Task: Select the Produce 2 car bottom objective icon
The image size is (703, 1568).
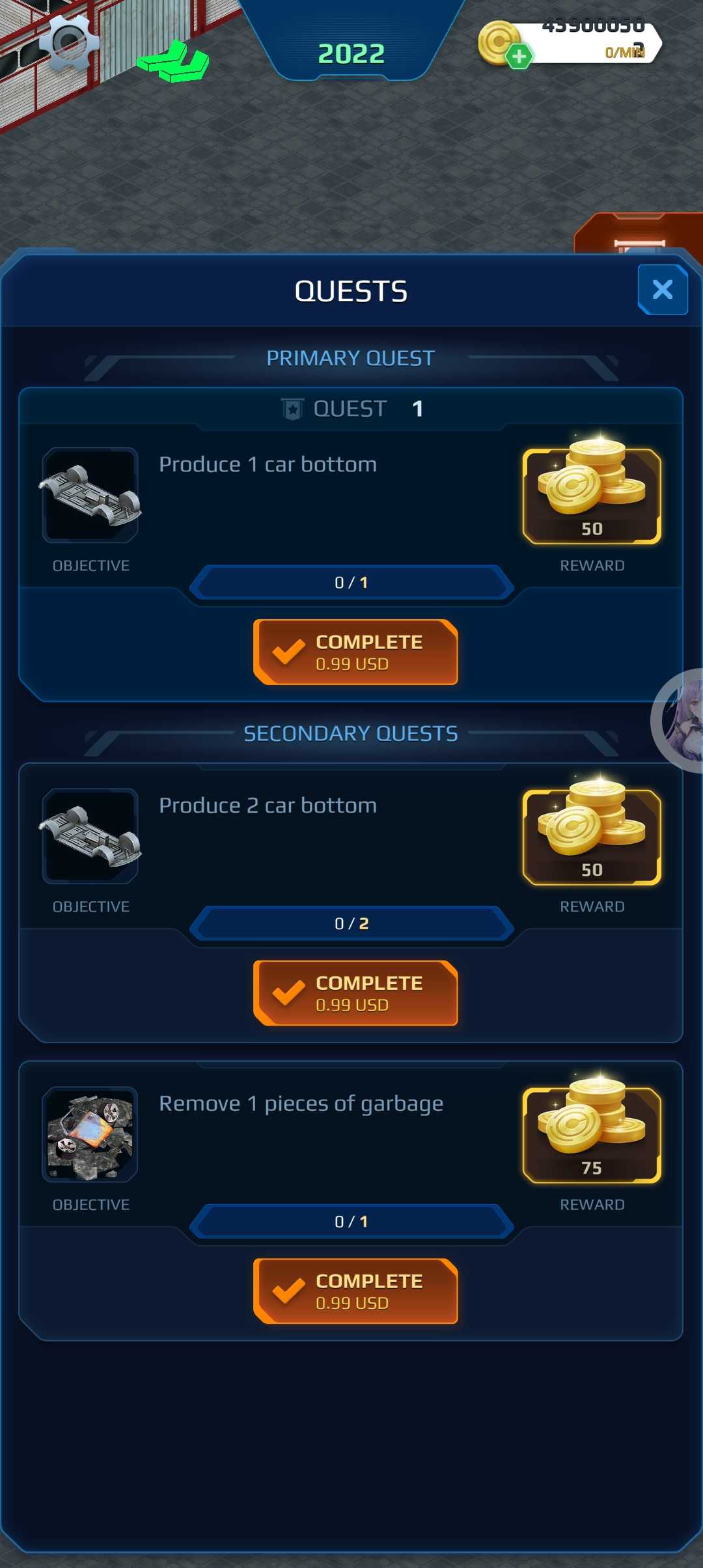Action: coord(90,836)
